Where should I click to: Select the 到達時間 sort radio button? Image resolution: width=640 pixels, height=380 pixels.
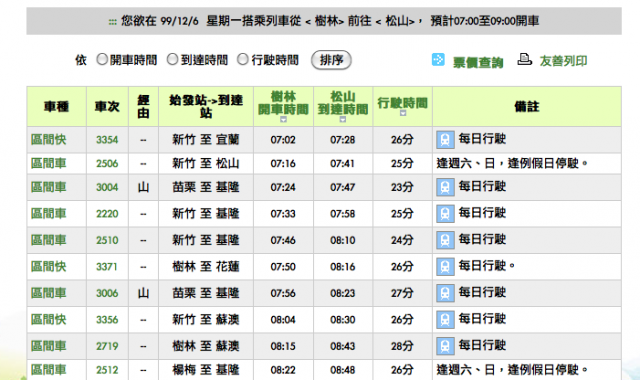point(172,60)
